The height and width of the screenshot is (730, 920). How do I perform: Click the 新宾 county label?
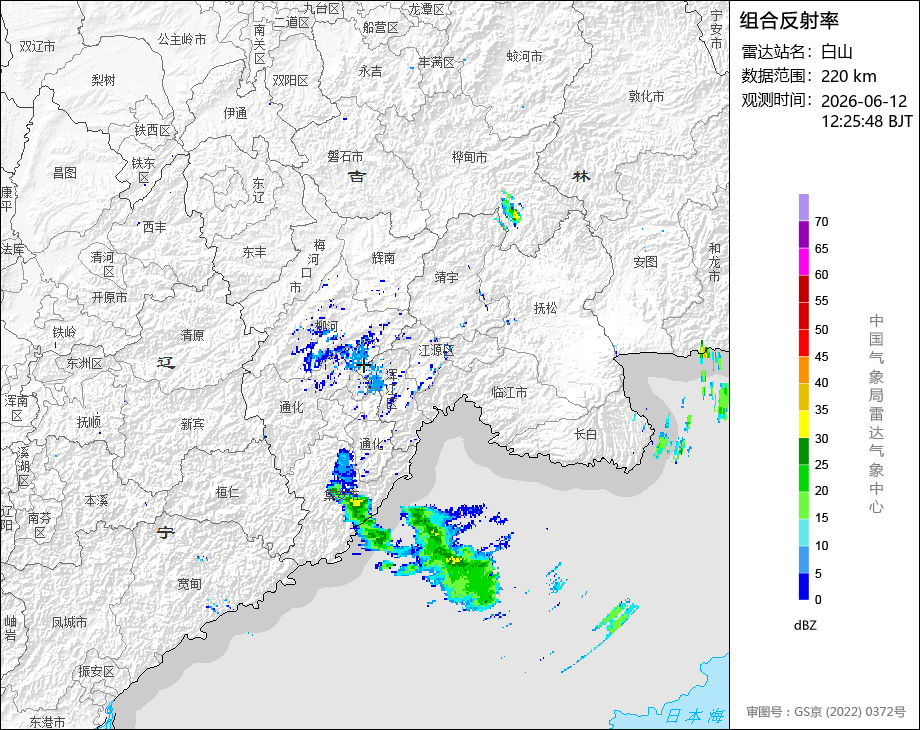(192, 424)
